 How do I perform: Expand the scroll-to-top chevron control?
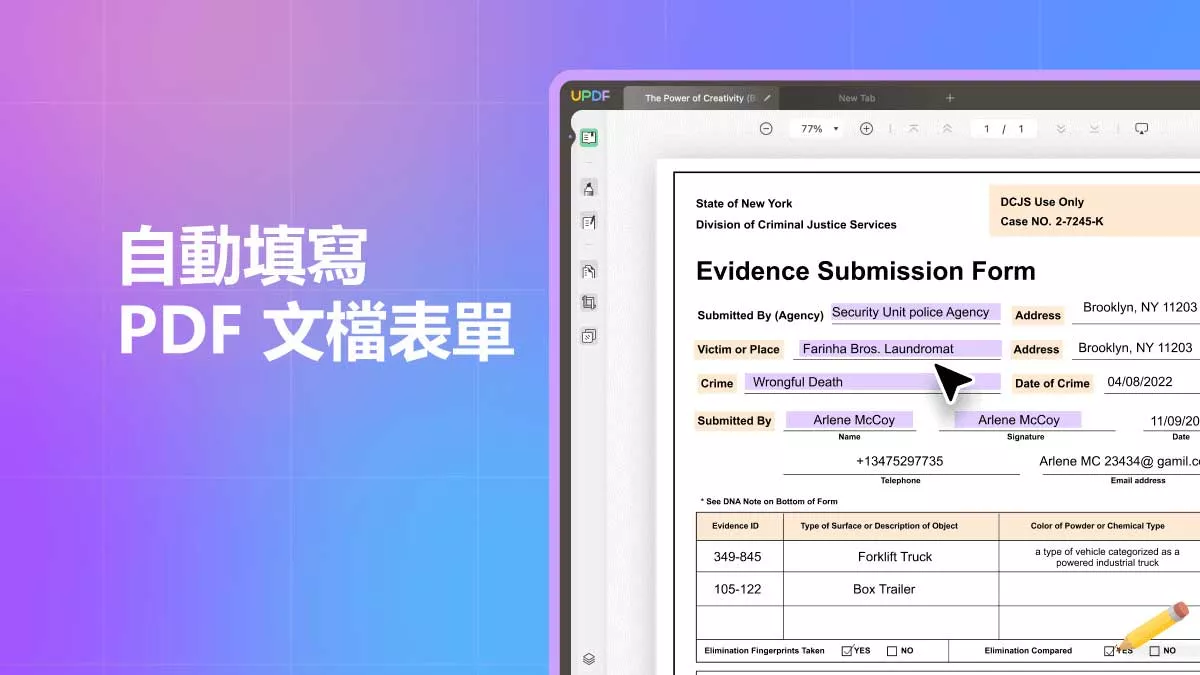[x=913, y=128]
